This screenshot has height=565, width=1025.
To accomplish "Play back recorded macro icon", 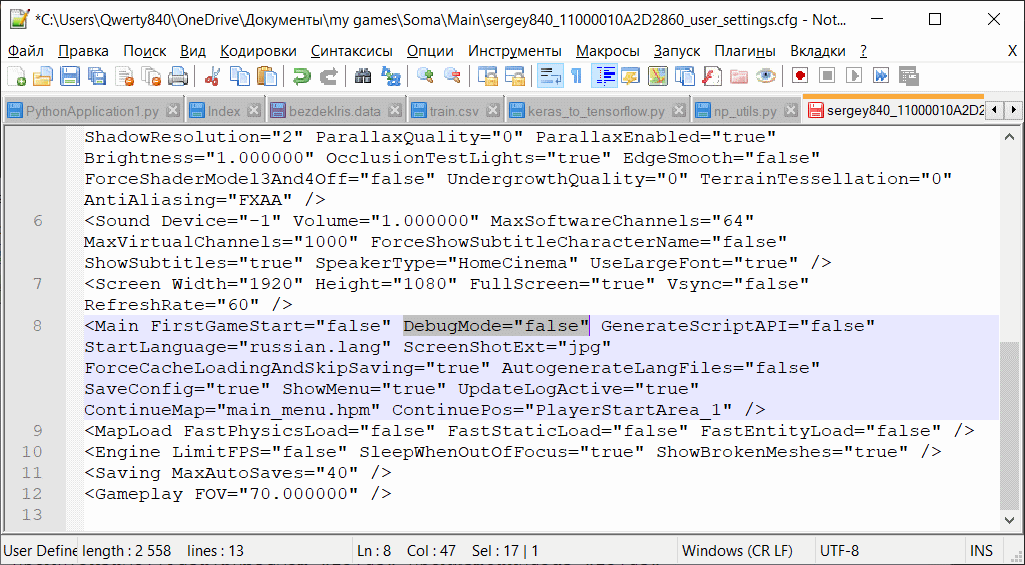I will tap(854, 77).
